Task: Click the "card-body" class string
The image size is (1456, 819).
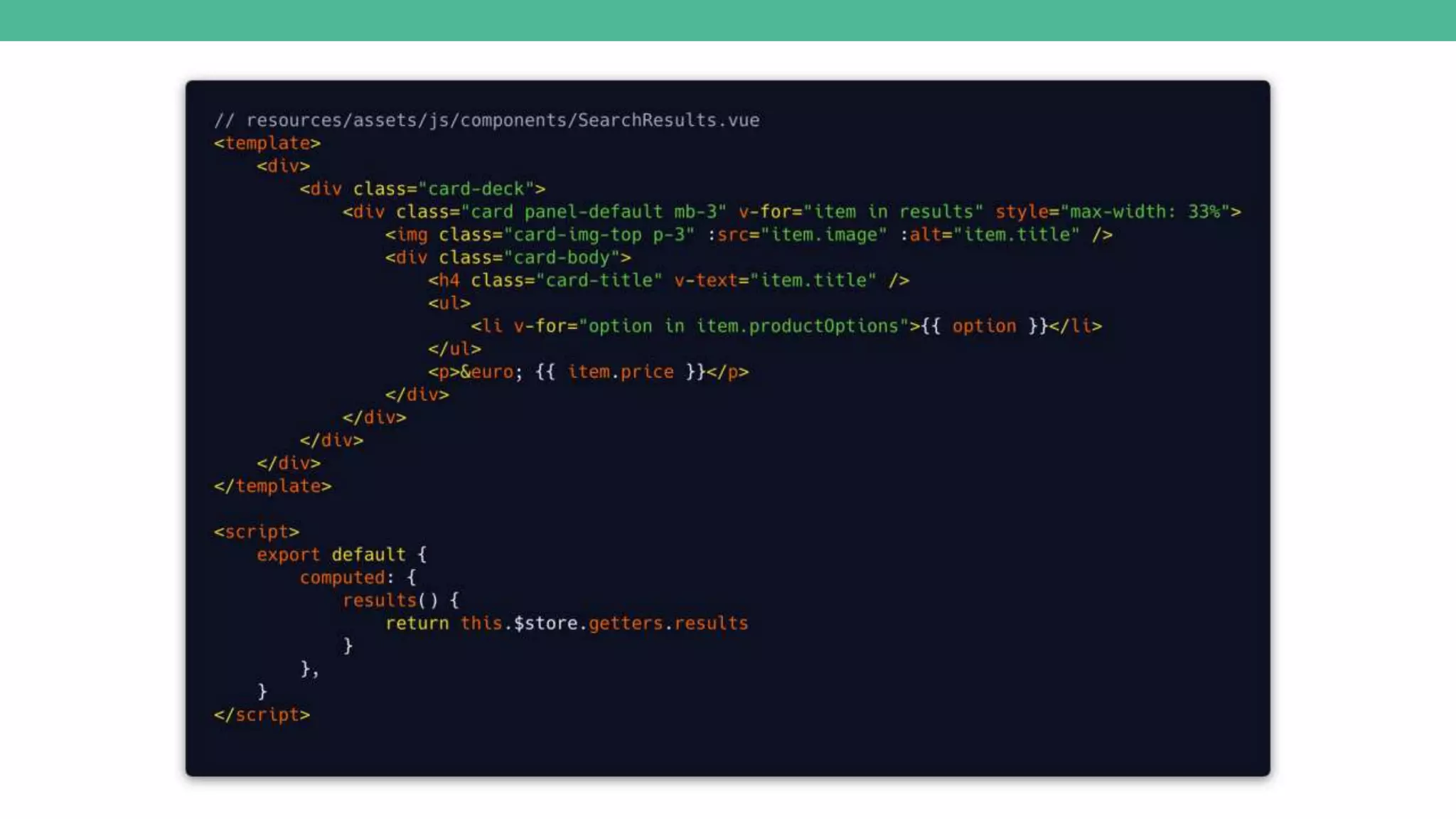Action: pyautogui.click(x=562, y=257)
